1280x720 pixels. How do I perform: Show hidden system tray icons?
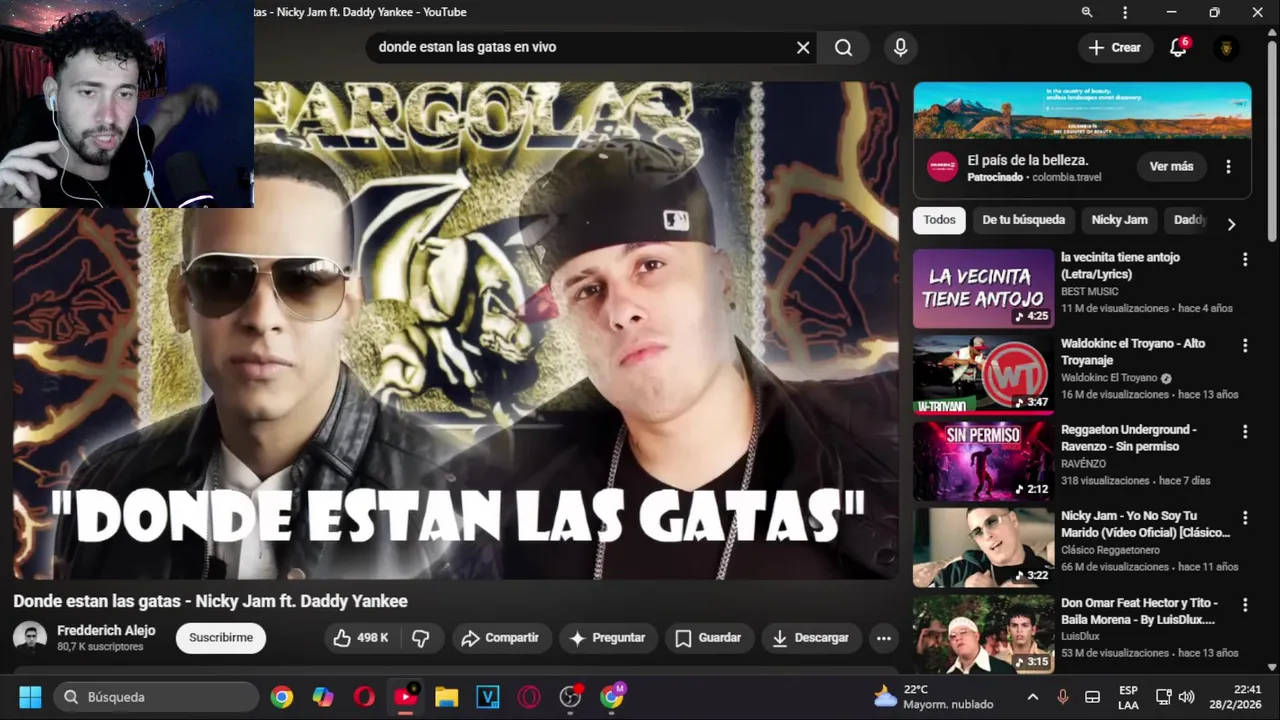click(1033, 697)
